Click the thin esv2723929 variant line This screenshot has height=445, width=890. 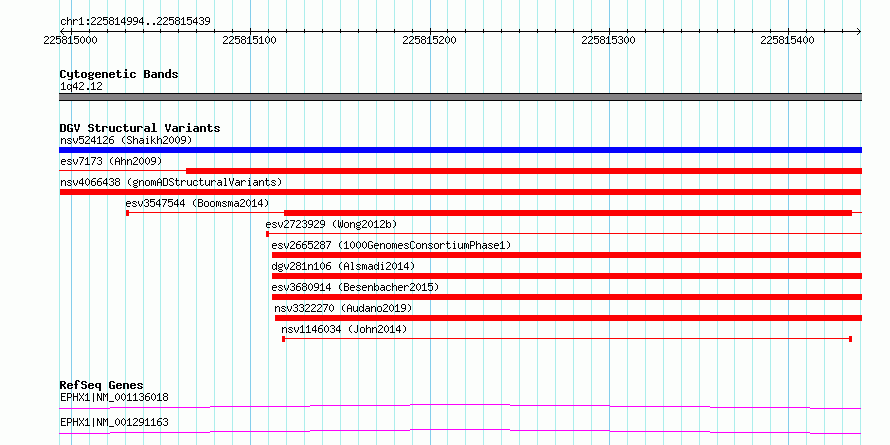(564, 233)
